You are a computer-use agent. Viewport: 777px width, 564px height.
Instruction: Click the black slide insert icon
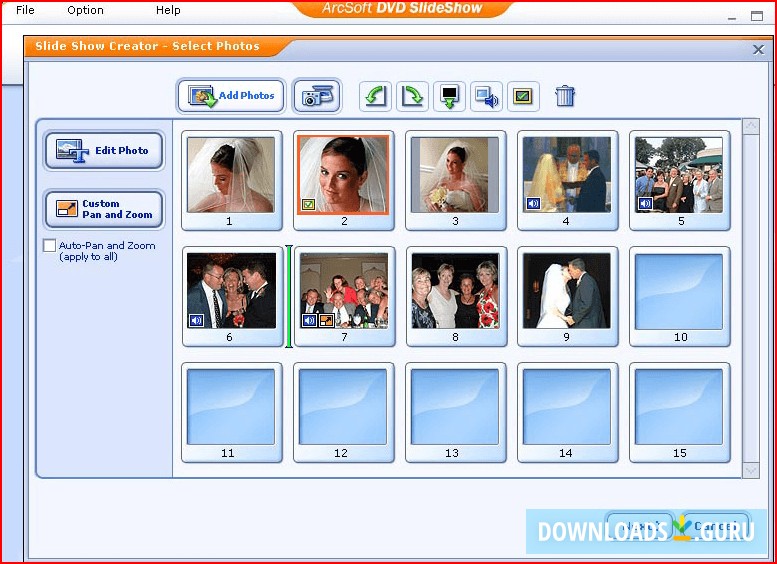coord(449,96)
